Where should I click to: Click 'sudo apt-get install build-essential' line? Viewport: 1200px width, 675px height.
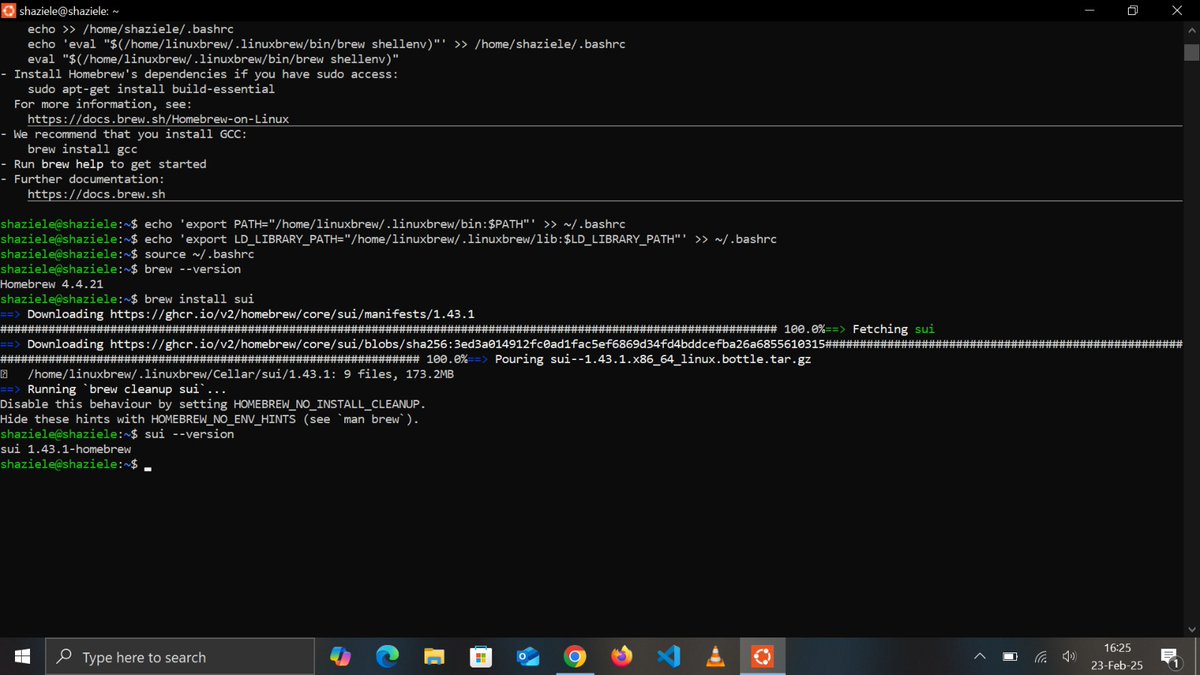click(x=151, y=89)
